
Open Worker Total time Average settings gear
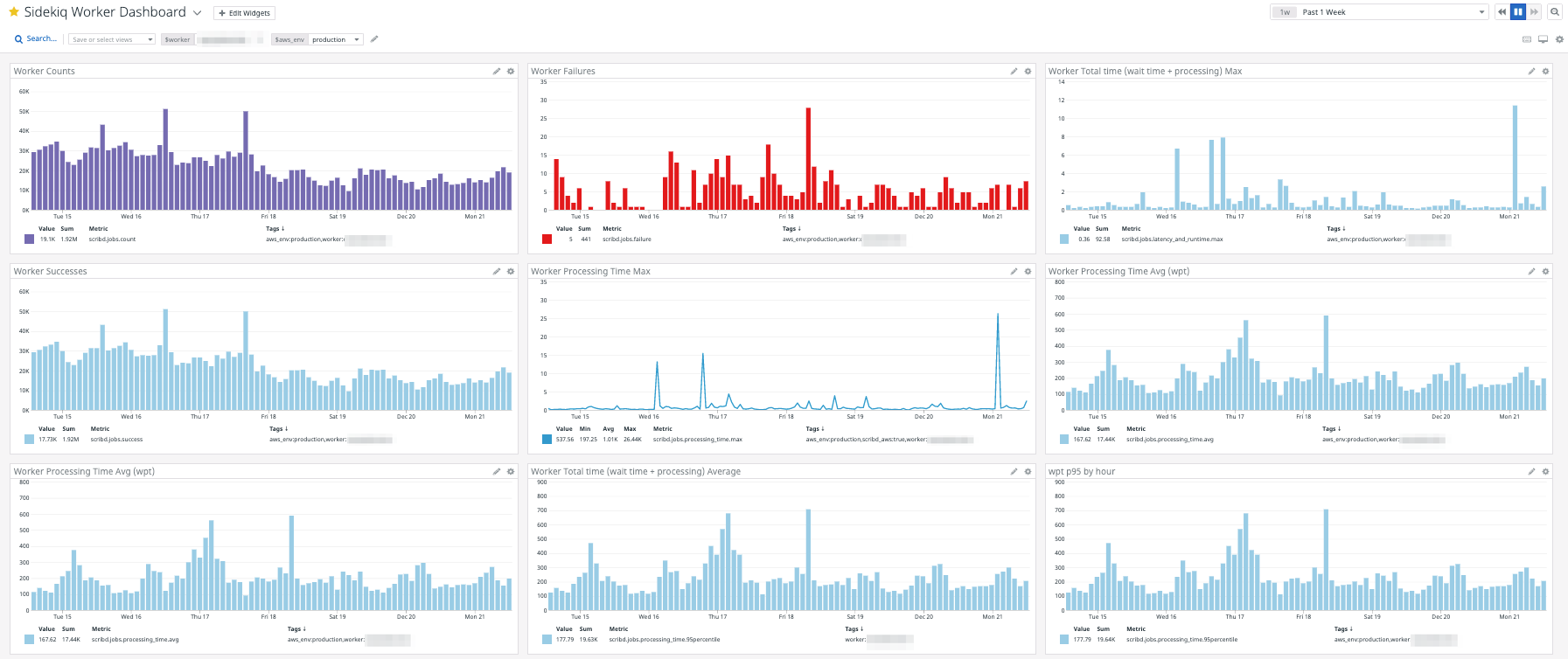1028,472
